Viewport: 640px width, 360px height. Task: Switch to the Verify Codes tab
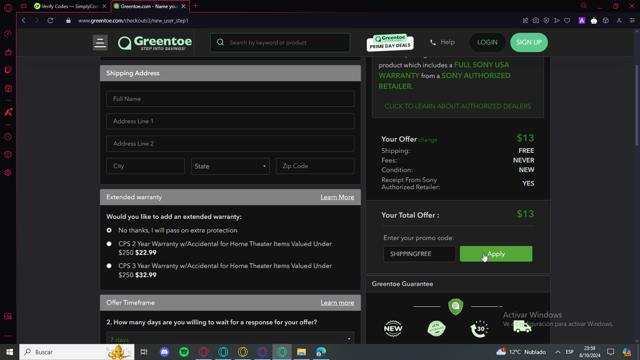70,6
